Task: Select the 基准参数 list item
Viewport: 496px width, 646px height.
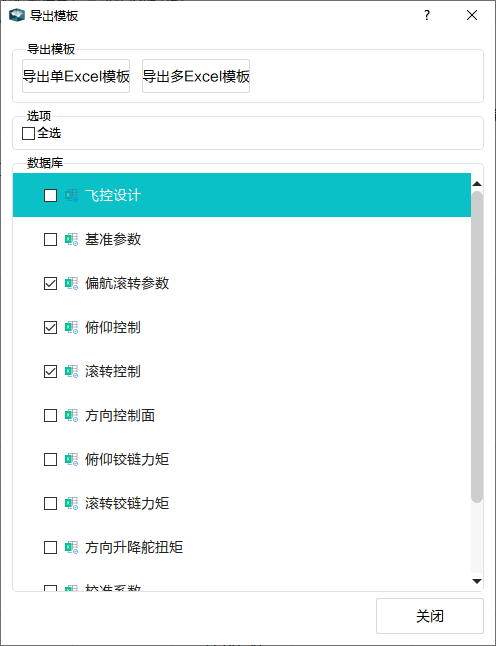Action: pos(242,239)
